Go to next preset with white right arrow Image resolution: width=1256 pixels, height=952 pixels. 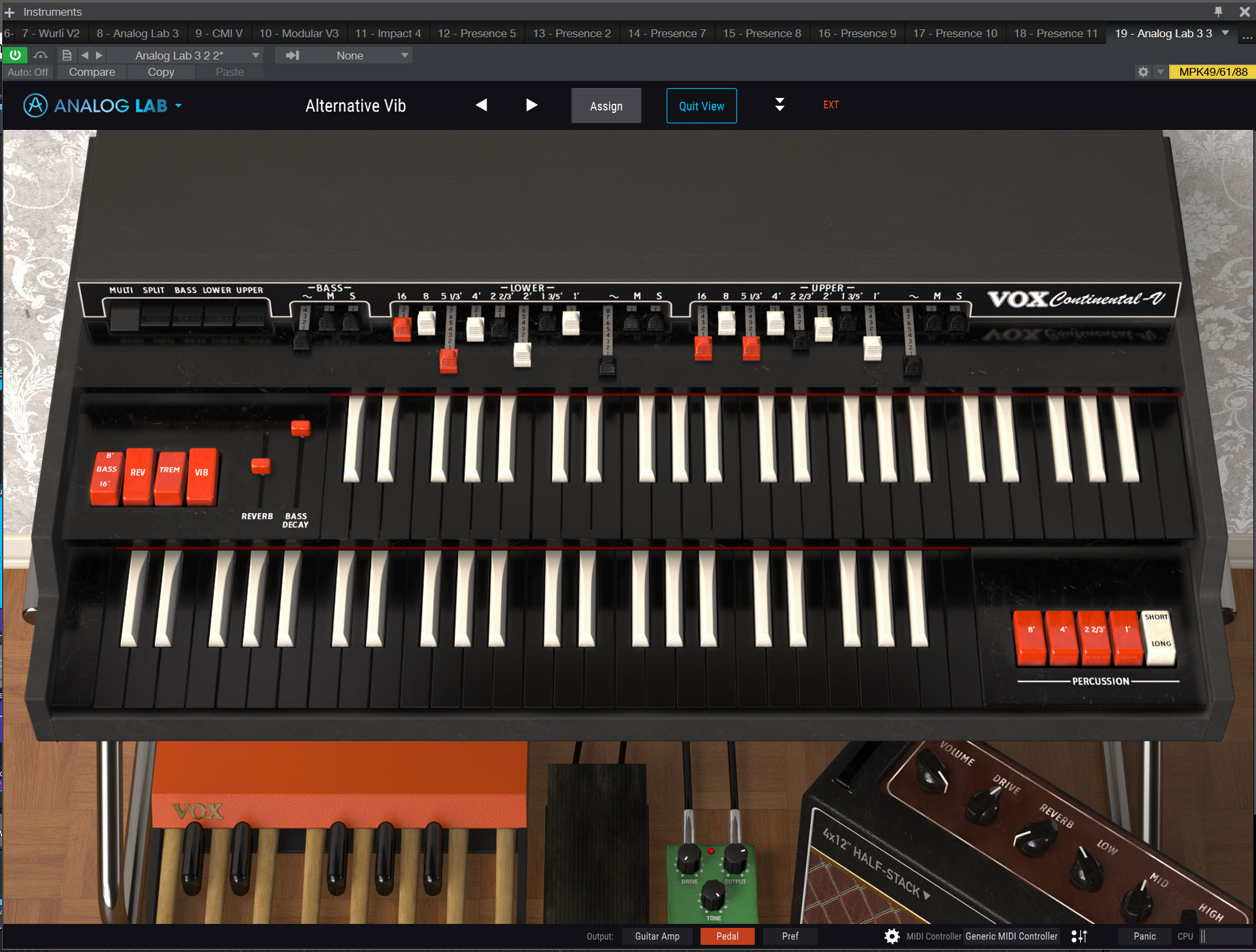(532, 105)
